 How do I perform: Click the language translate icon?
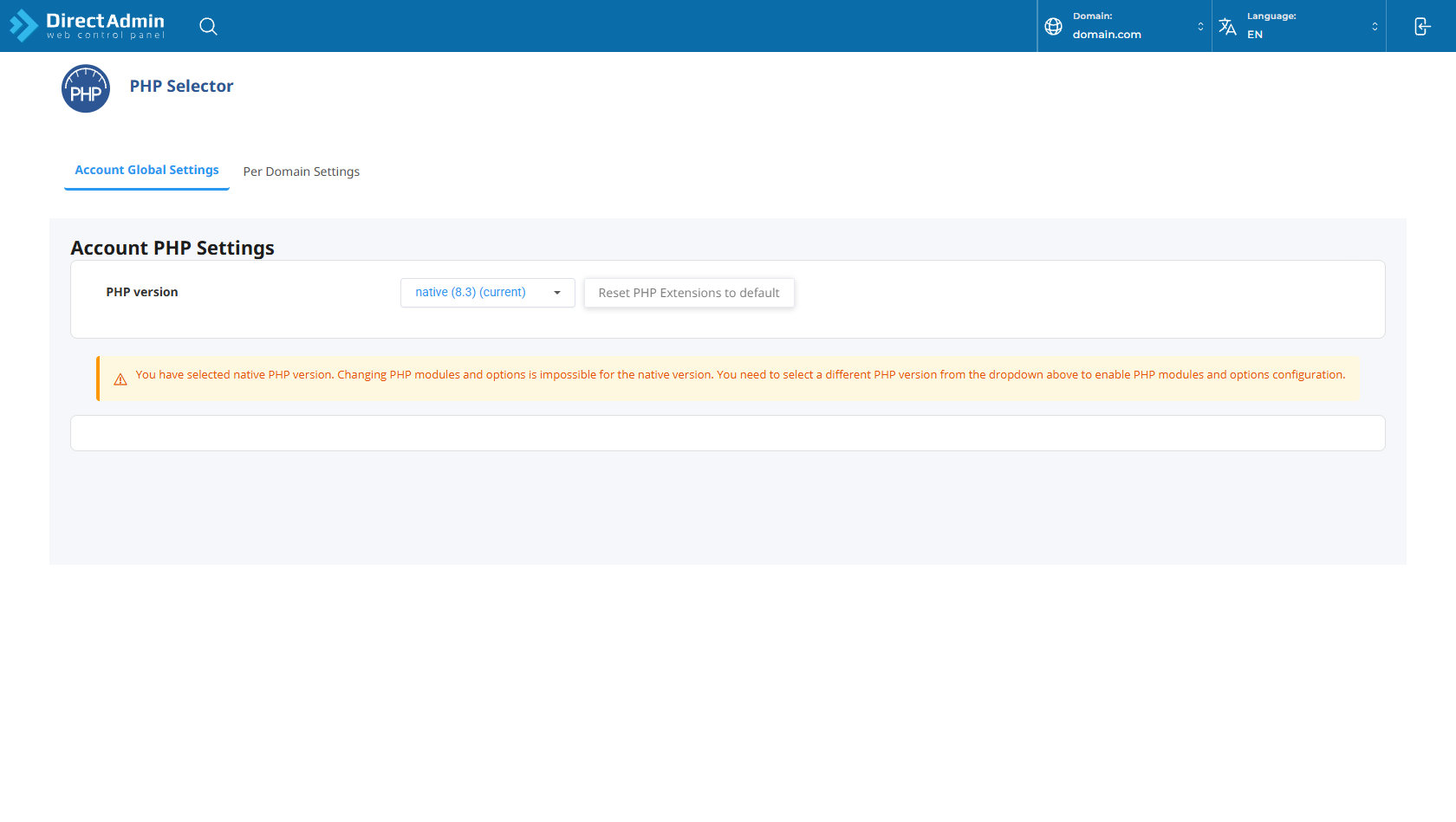[1227, 26]
